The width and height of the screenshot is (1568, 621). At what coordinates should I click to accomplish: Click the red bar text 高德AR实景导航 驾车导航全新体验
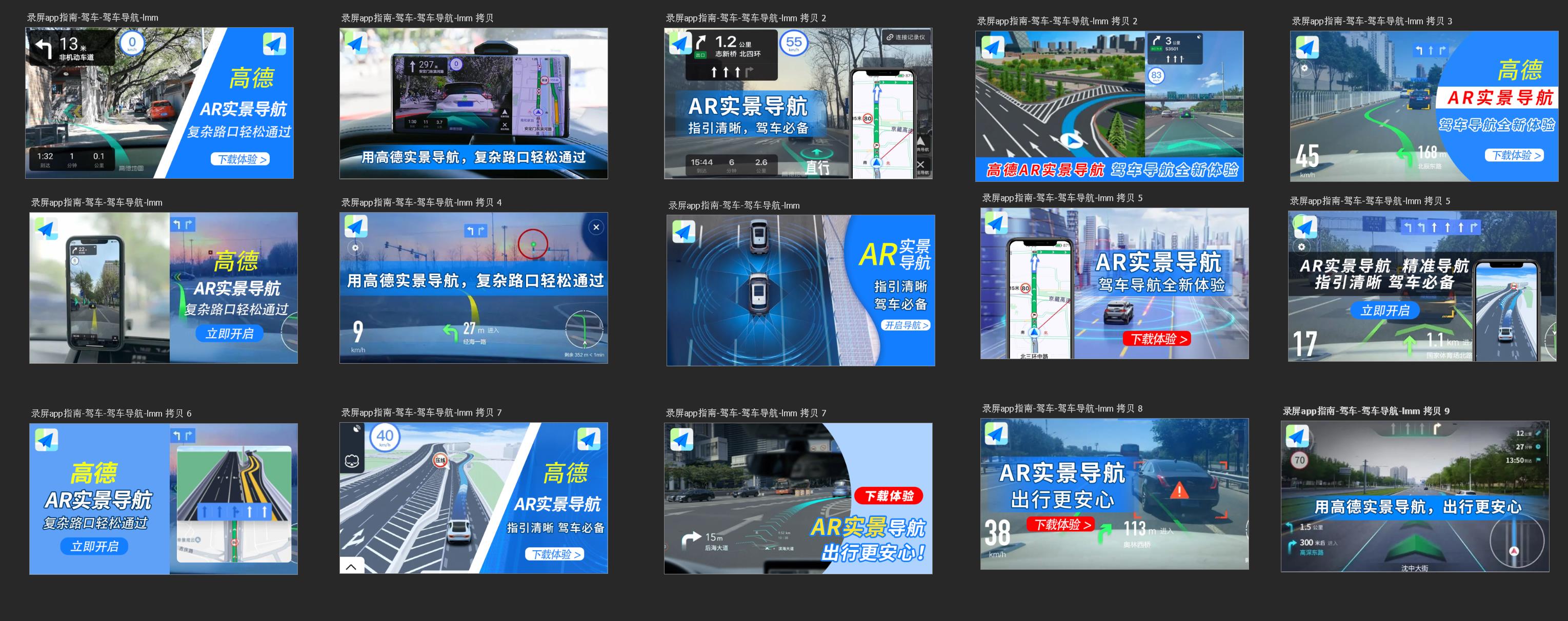pos(1112,170)
